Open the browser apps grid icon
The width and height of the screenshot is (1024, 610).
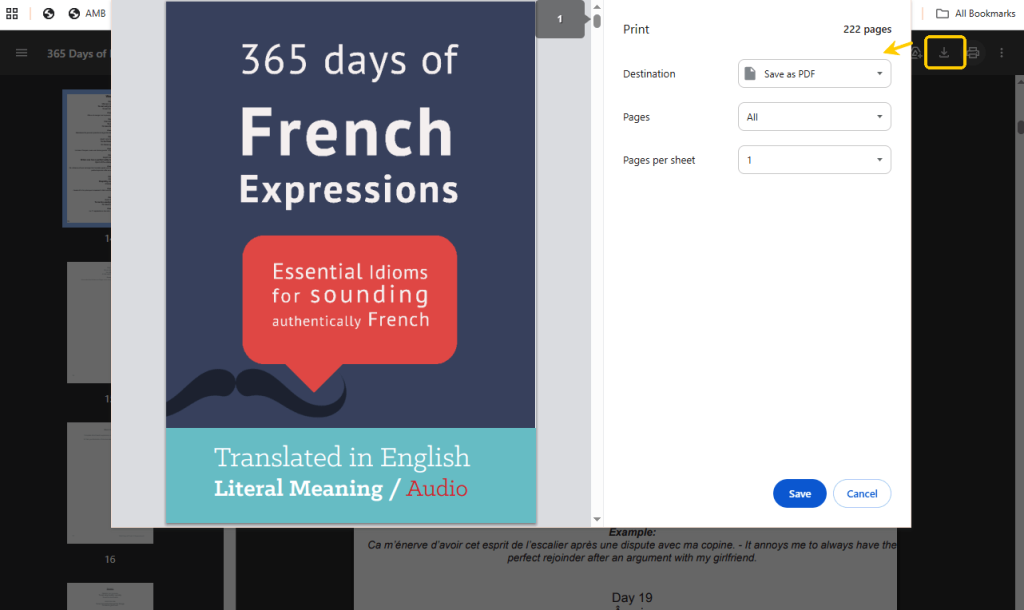[x=12, y=13]
